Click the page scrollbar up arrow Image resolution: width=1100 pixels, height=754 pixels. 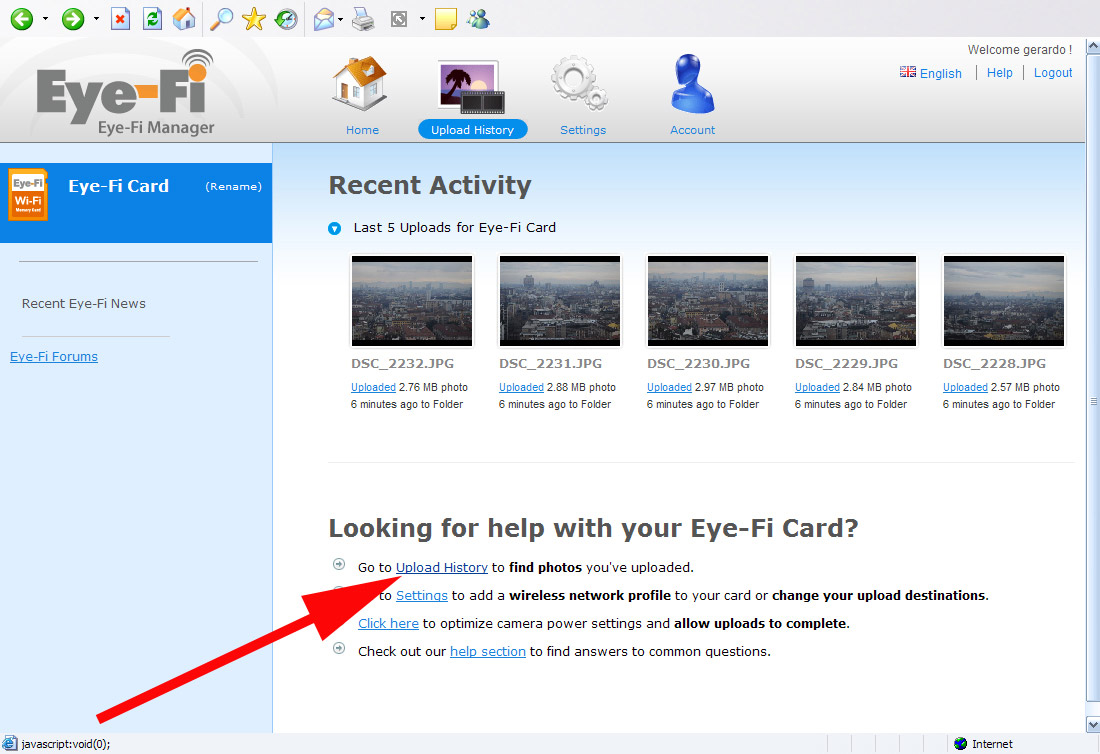1093,46
